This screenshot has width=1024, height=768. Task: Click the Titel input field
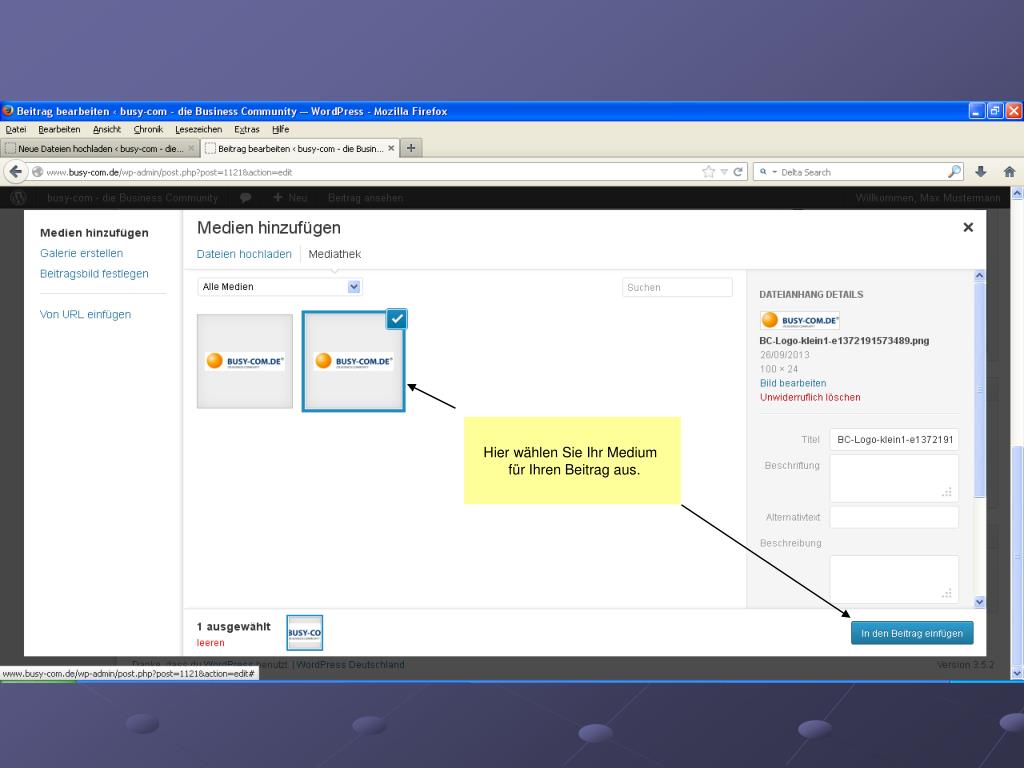(x=894, y=440)
